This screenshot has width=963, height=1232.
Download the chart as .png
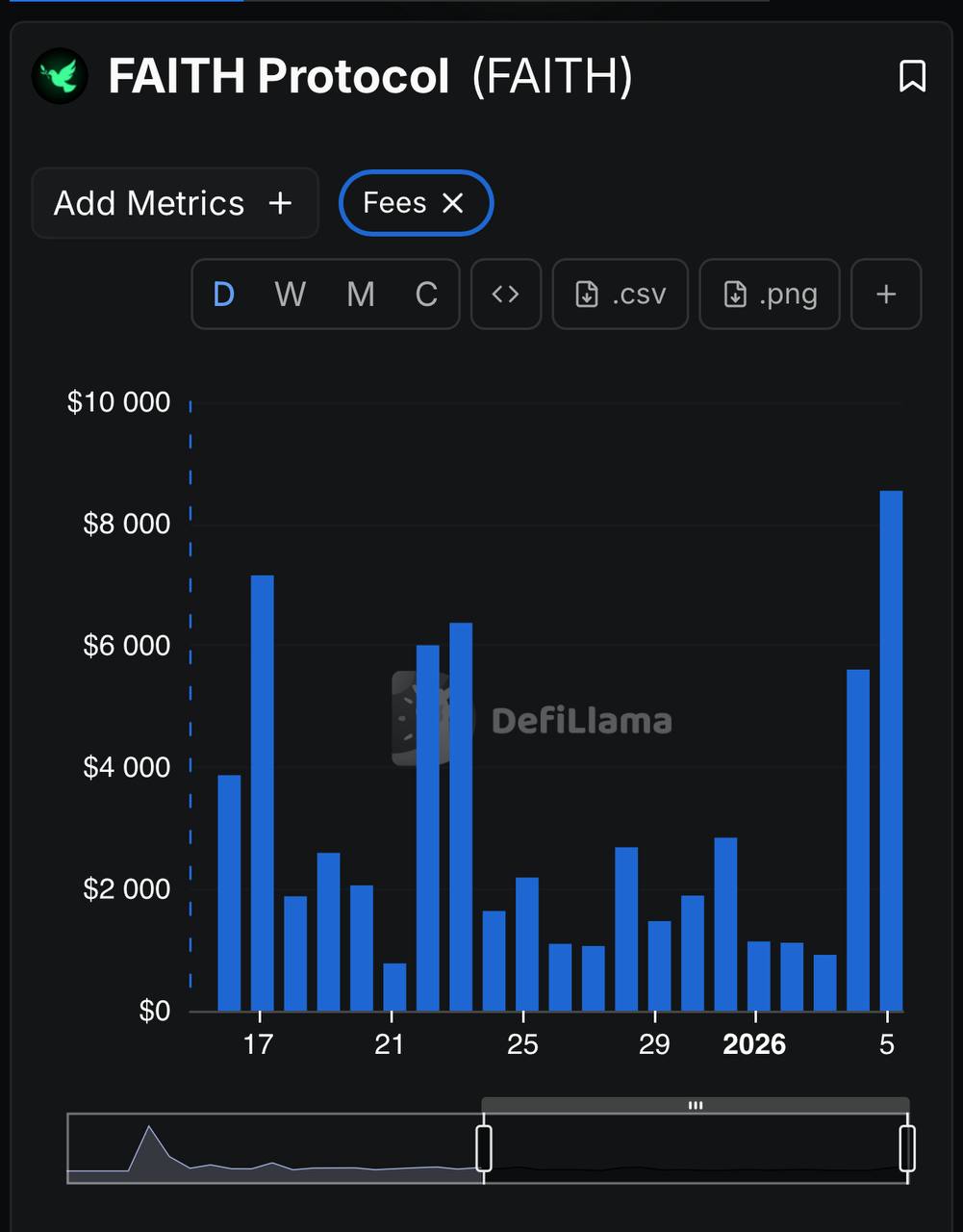[770, 295]
